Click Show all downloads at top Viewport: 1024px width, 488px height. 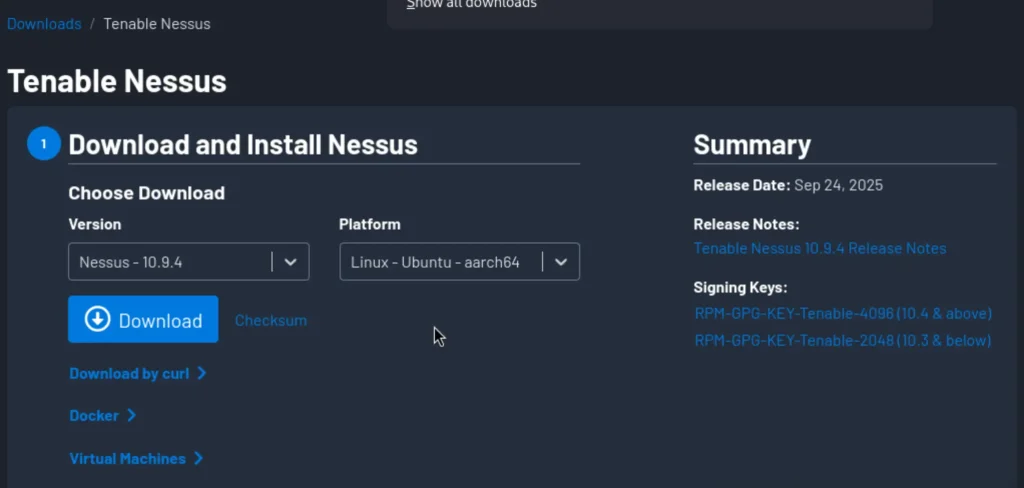coord(471,4)
